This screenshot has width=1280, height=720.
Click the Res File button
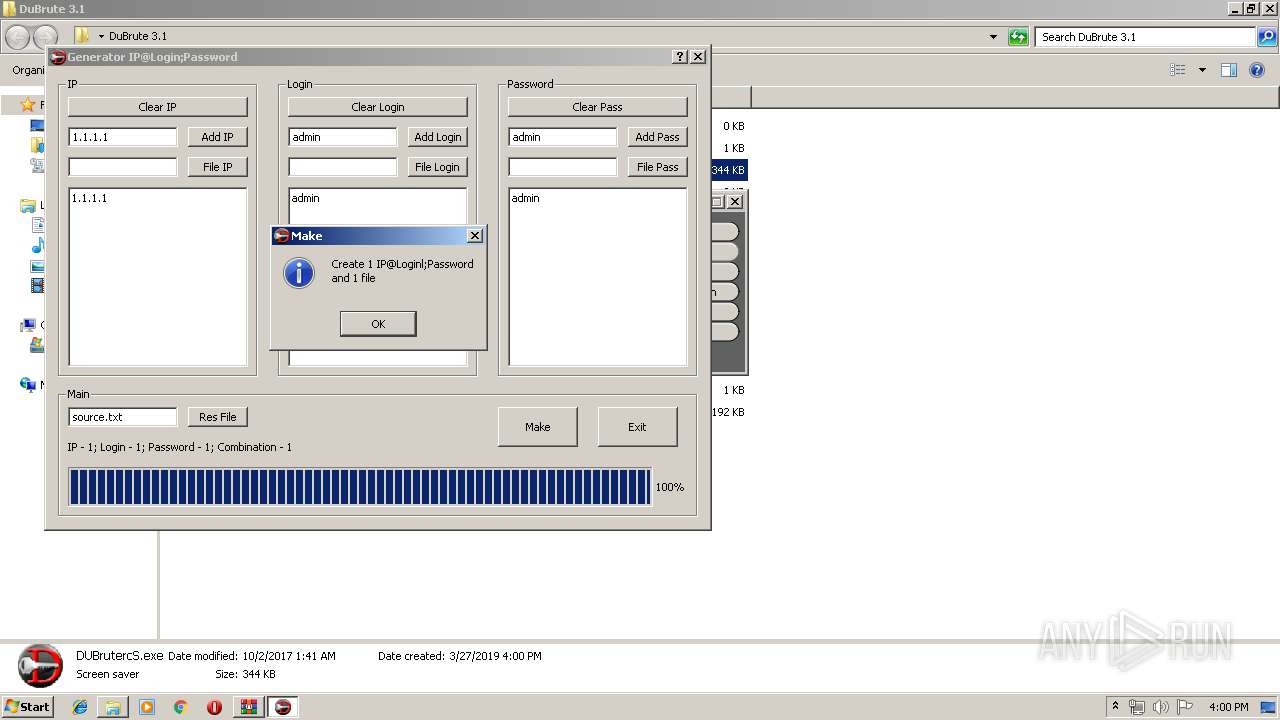pyautogui.click(x=217, y=417)
